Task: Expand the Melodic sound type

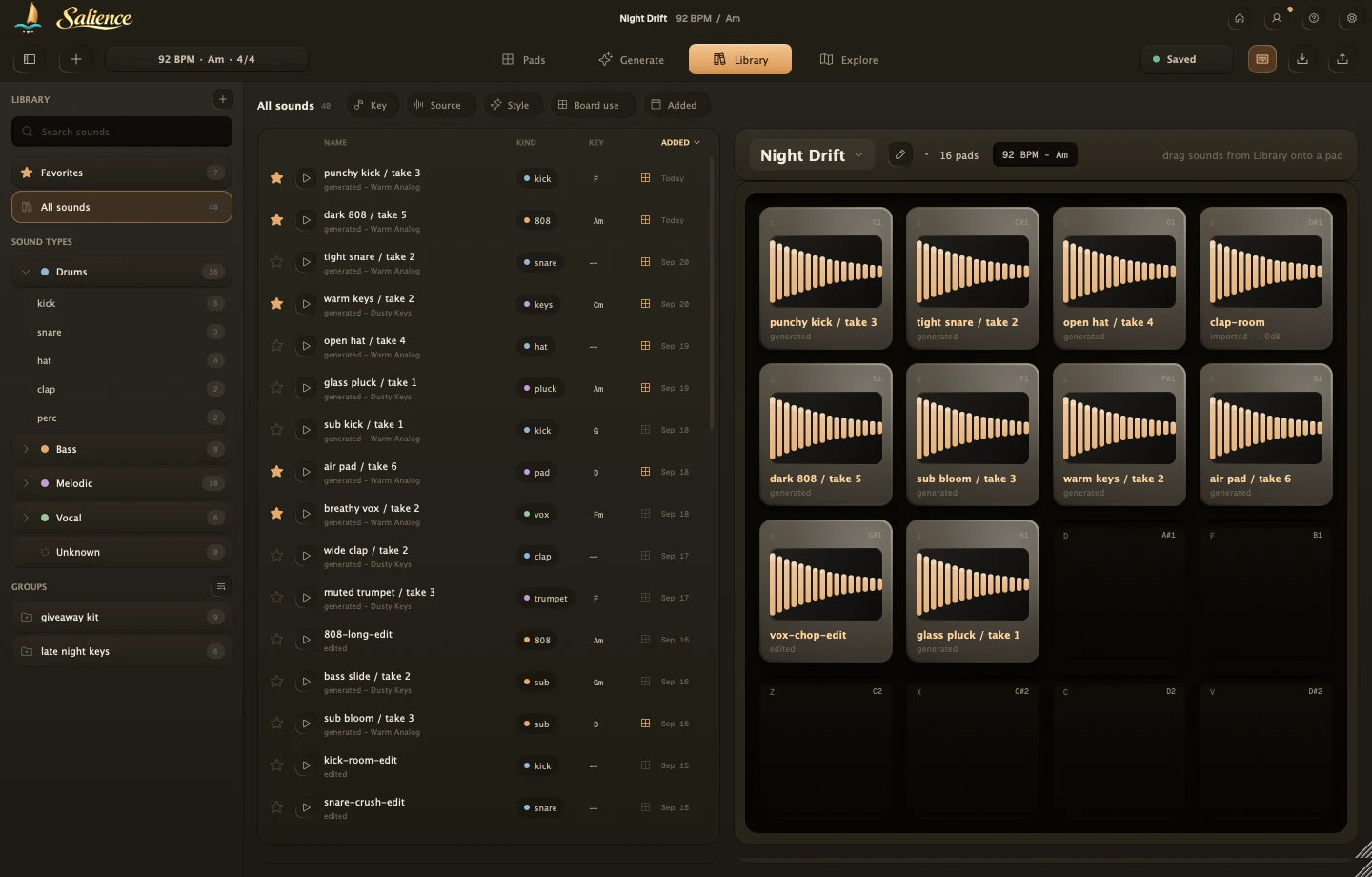Action: (x=26, y=483)
